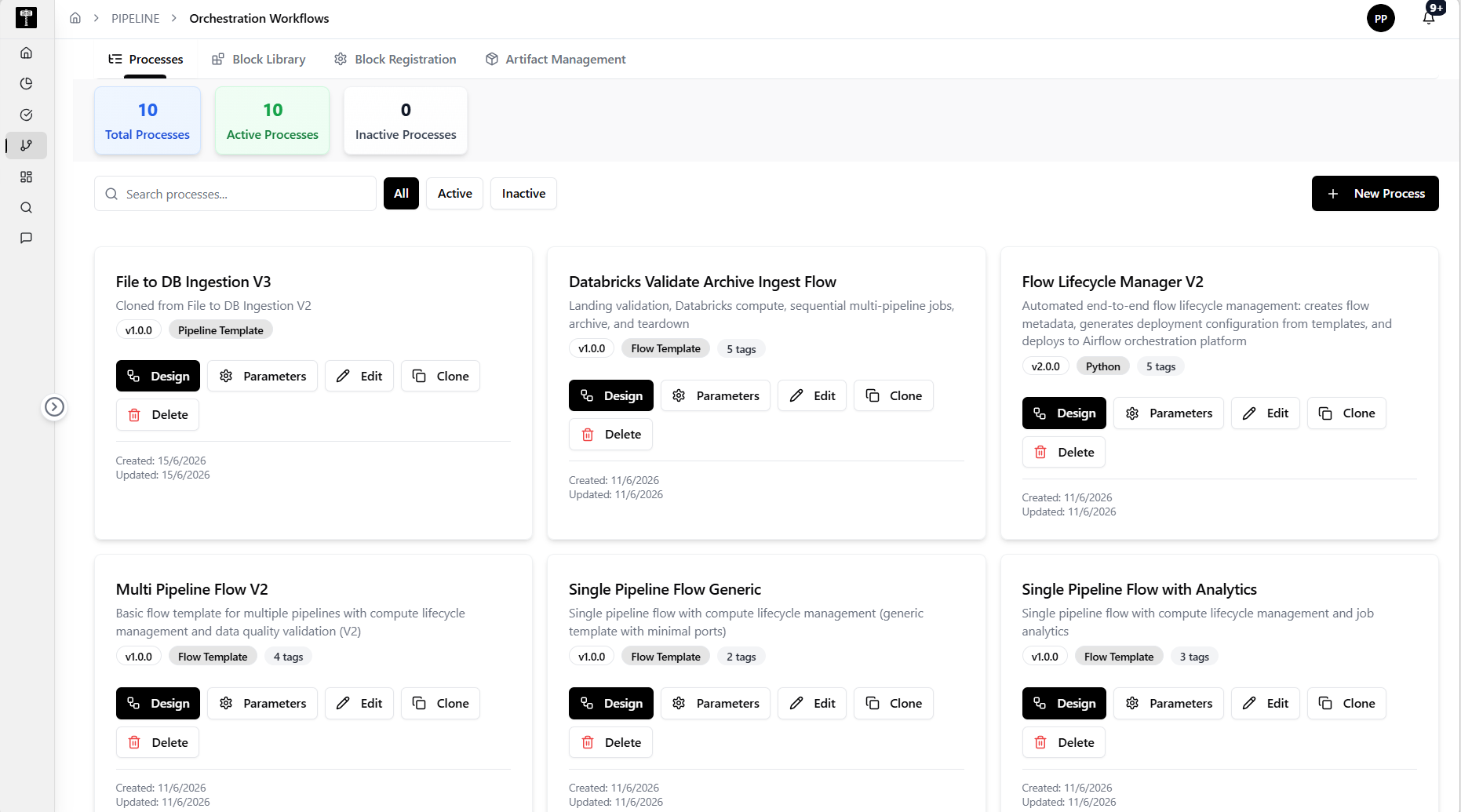The image size is (1461, 812).
Task: Open the circled checkmark sidebar icon
Action: [x=26, y=115]
